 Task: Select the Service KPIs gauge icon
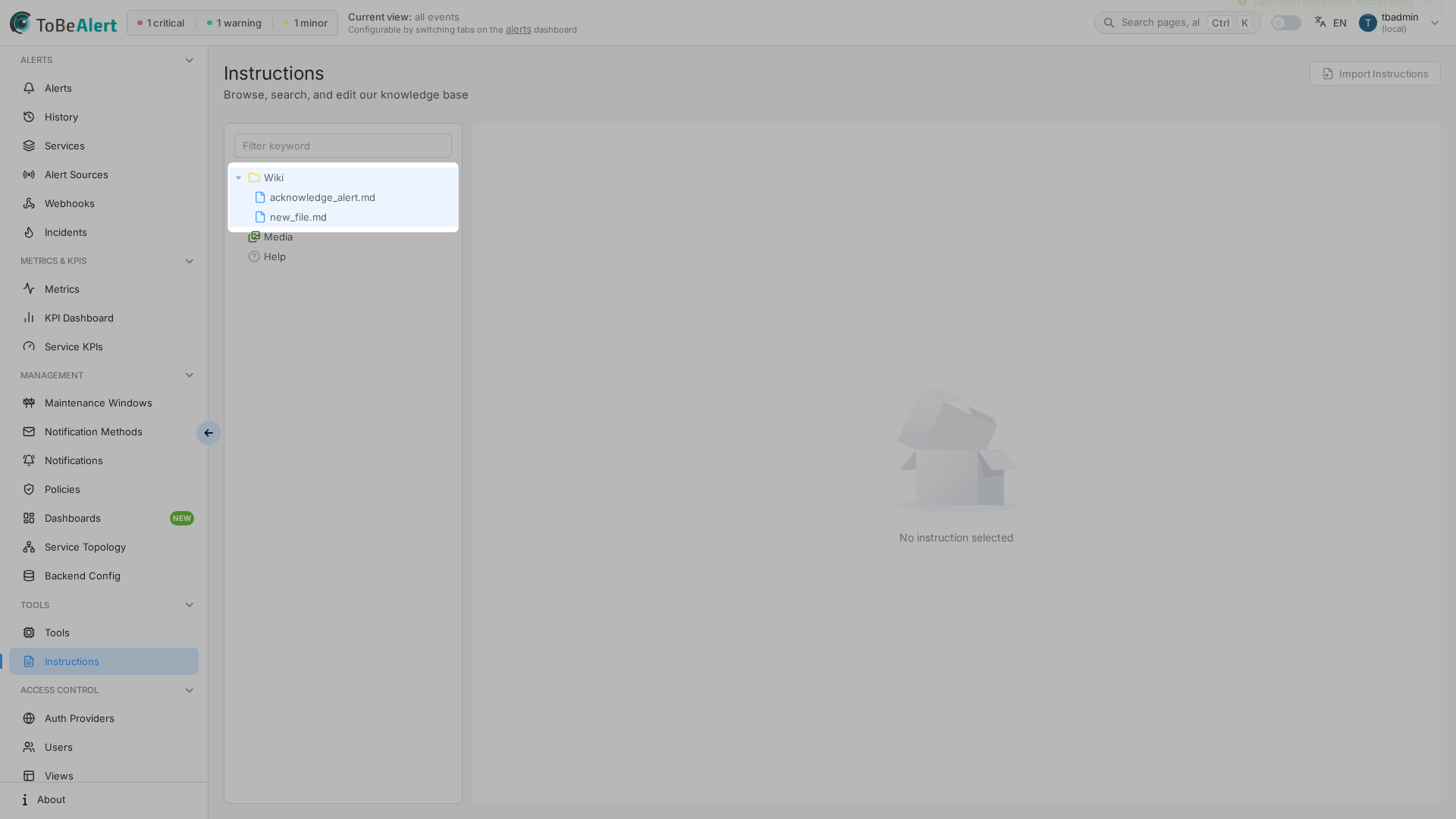(x=29, y=347)
